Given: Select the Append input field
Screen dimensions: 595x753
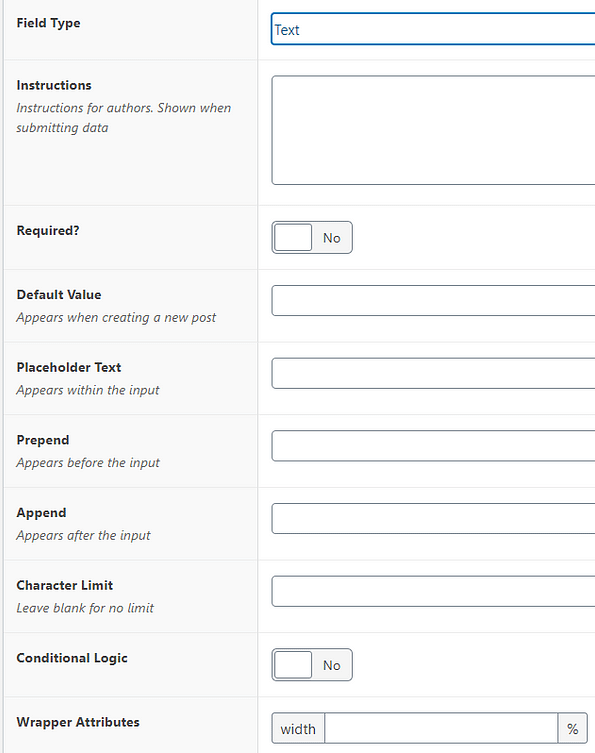Looking at the screenshot, I should pos(433,519).
